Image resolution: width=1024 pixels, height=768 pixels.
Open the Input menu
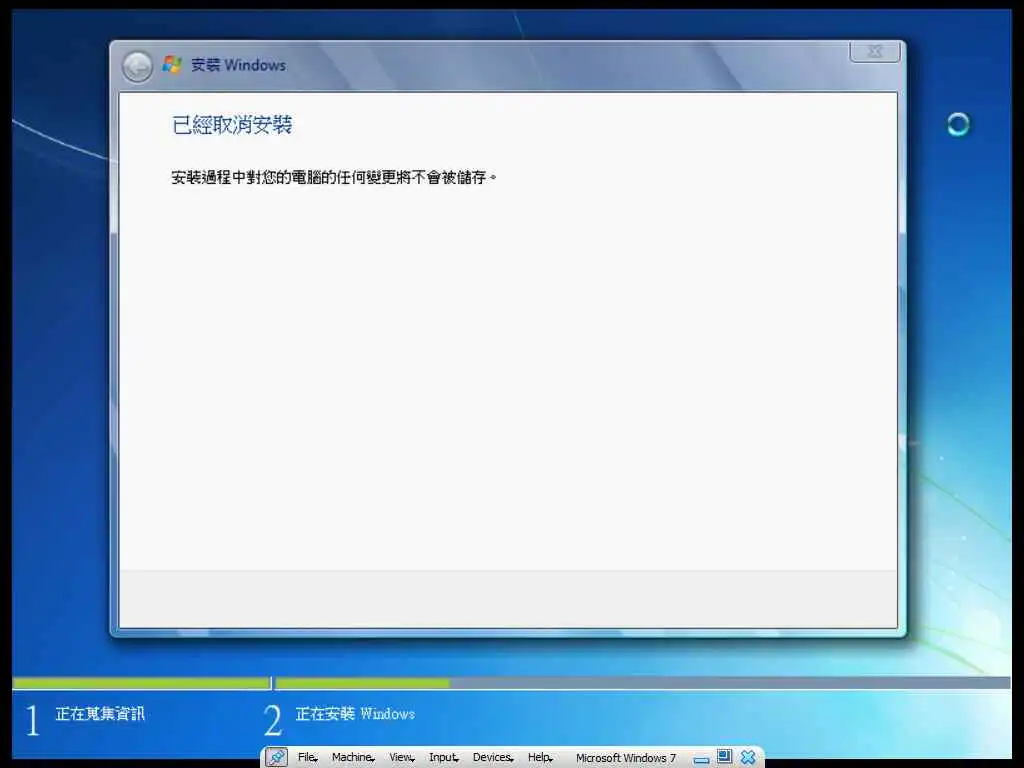pyautogui.click(x=443, y=758)
